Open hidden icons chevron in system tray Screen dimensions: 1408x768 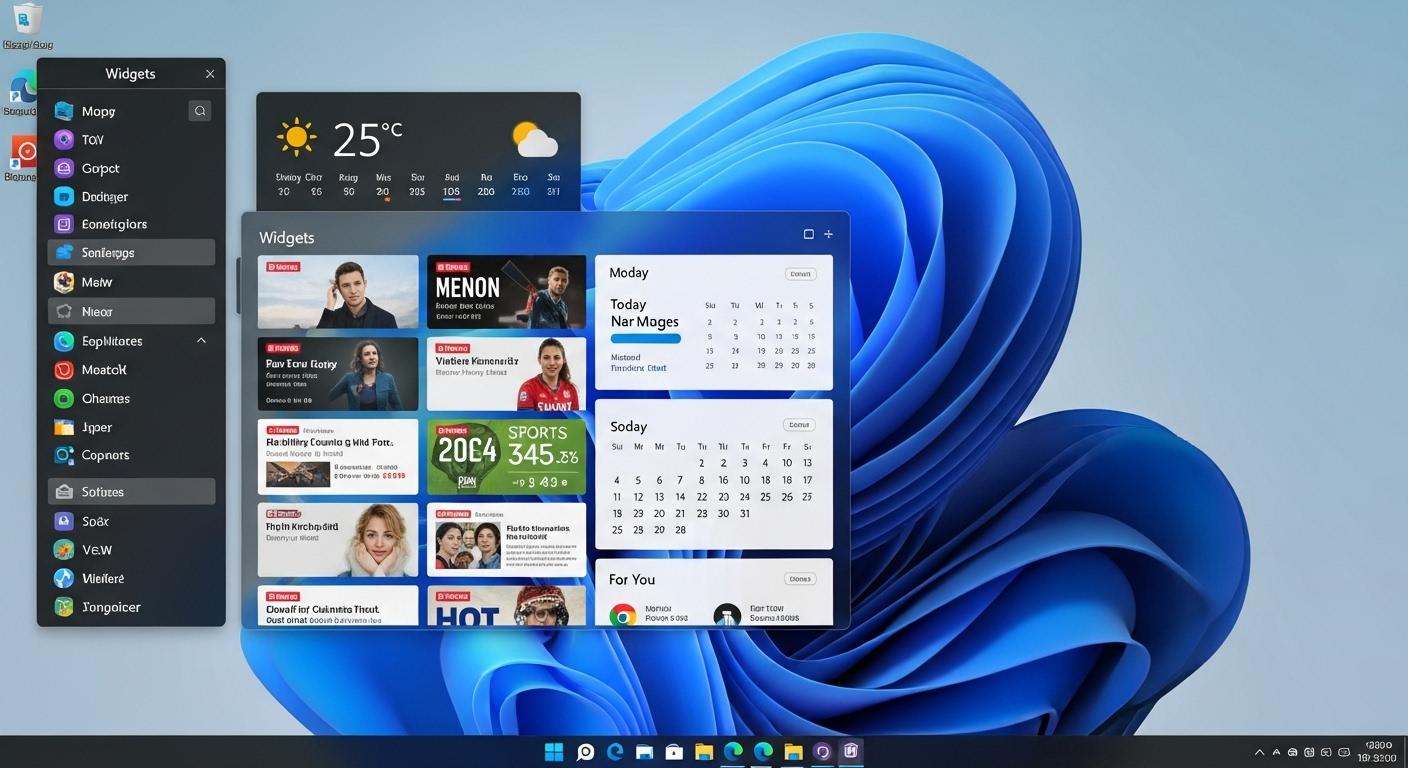click(1259, 751)
